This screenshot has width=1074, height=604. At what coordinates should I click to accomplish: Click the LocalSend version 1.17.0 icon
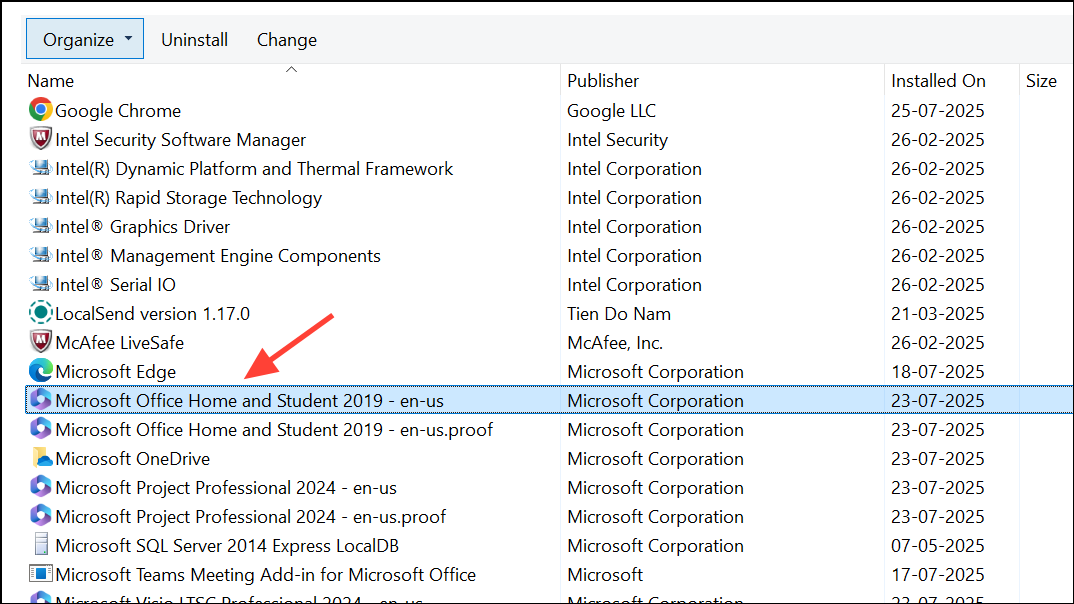click(40, 313)
